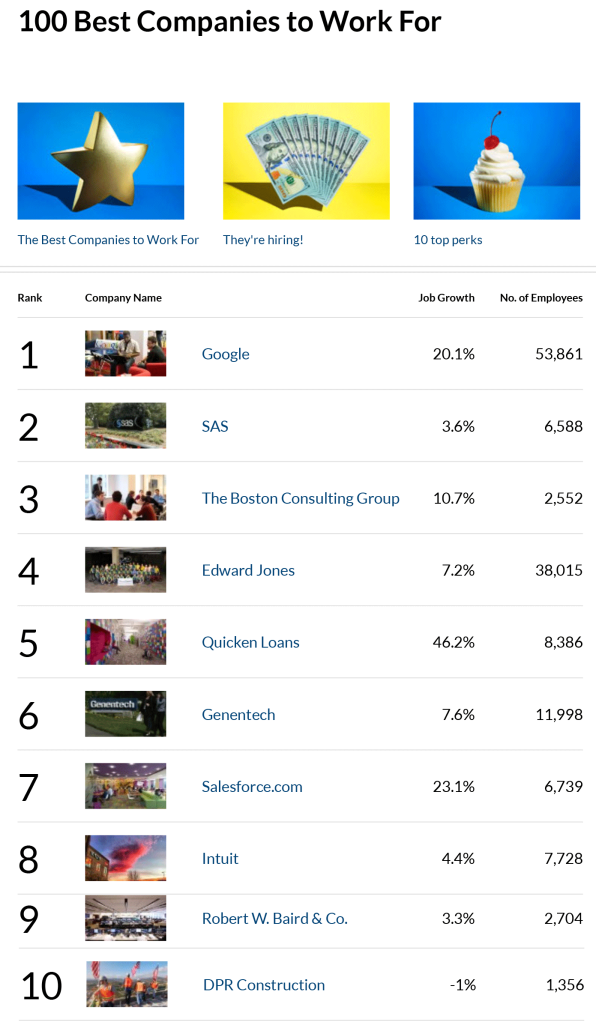Click the Salesforce.com link

pyautogui.click(x=251, y=786)
